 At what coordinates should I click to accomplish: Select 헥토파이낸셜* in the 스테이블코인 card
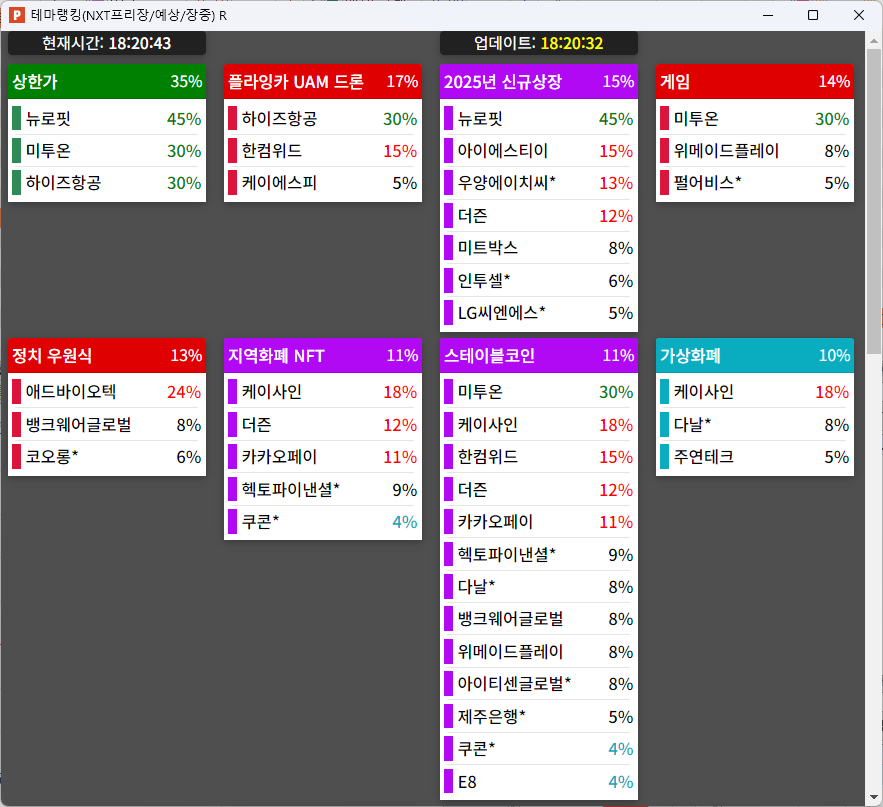[539, 554]
